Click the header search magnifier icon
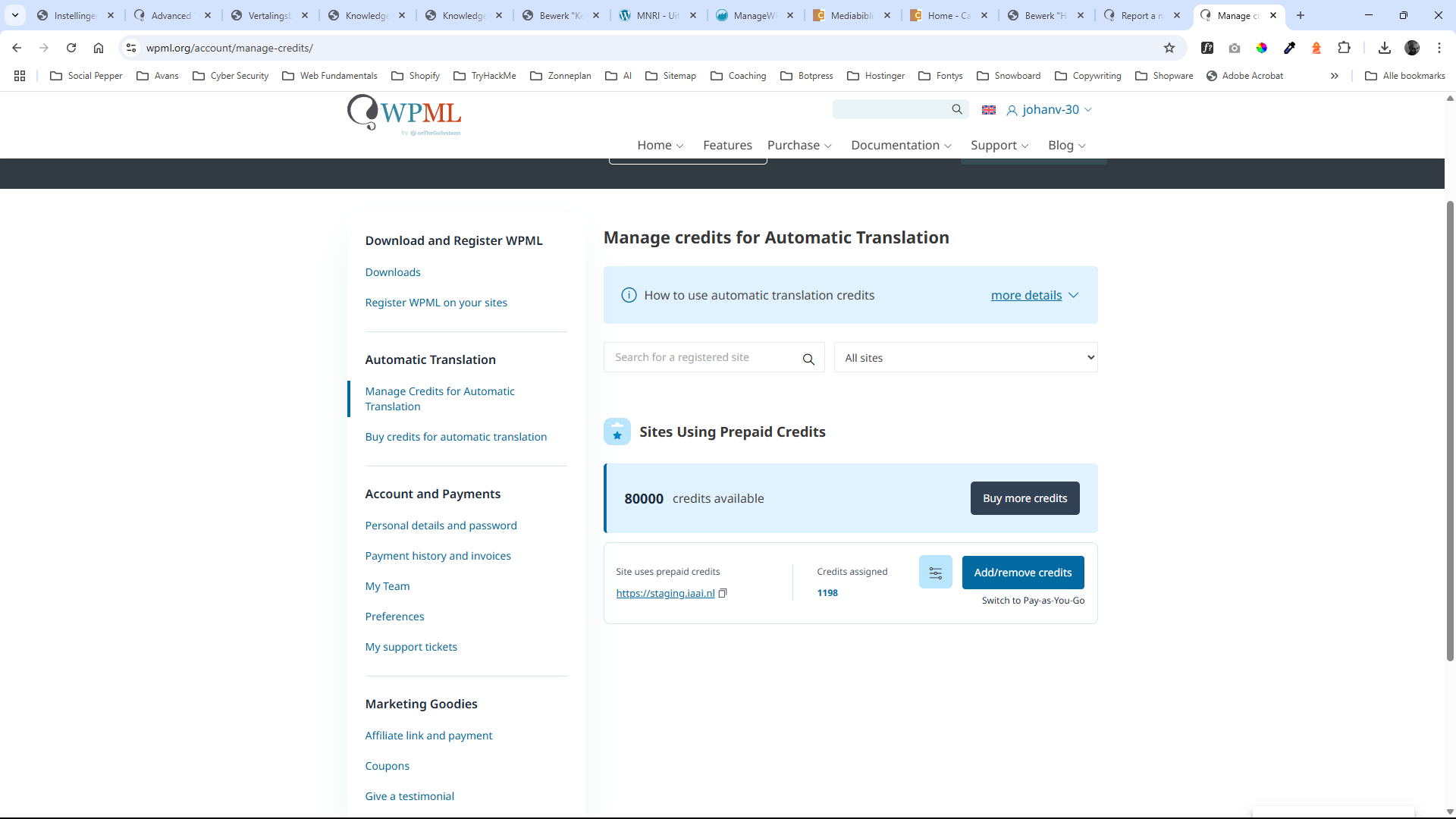Viewport: 1456px width, 819px height. 957,110
